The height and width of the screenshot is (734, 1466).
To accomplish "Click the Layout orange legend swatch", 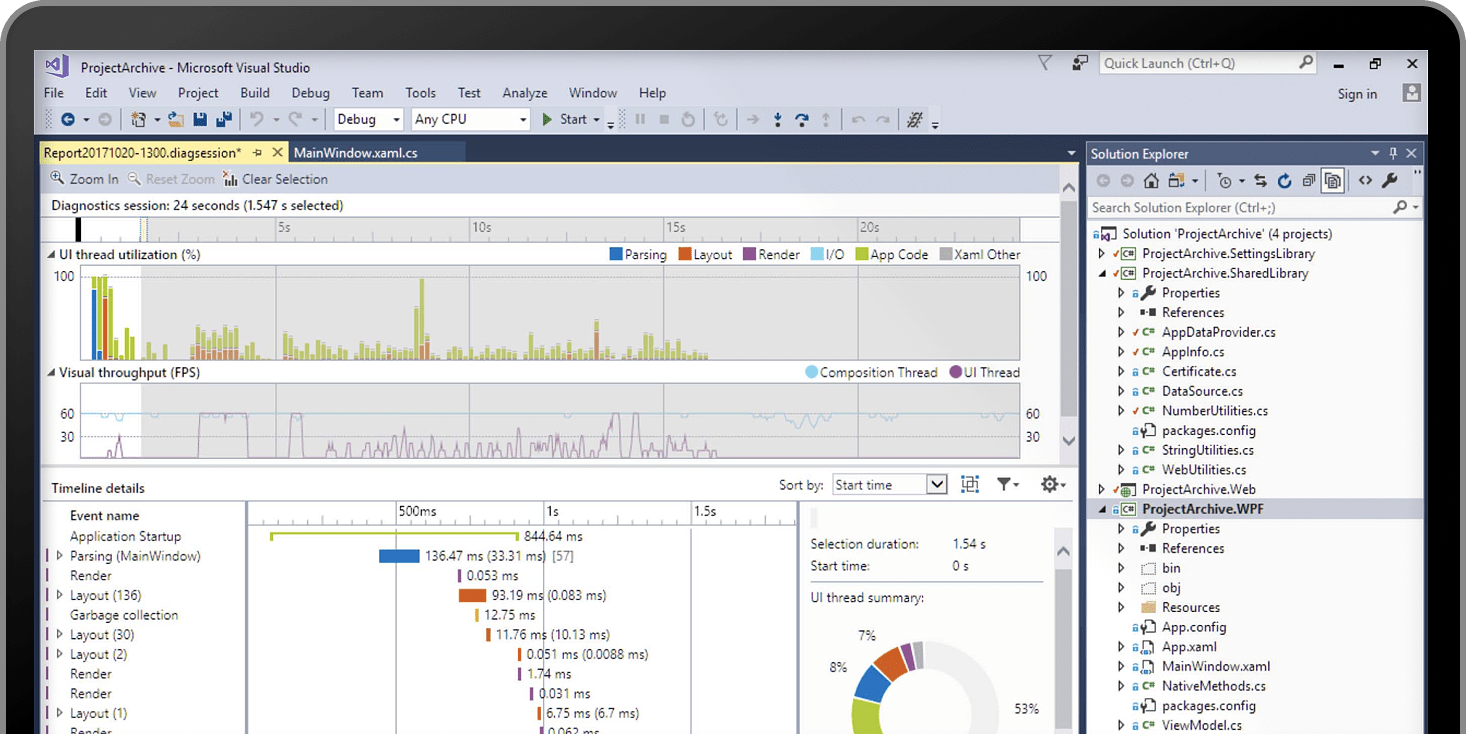I will point(685,255).
